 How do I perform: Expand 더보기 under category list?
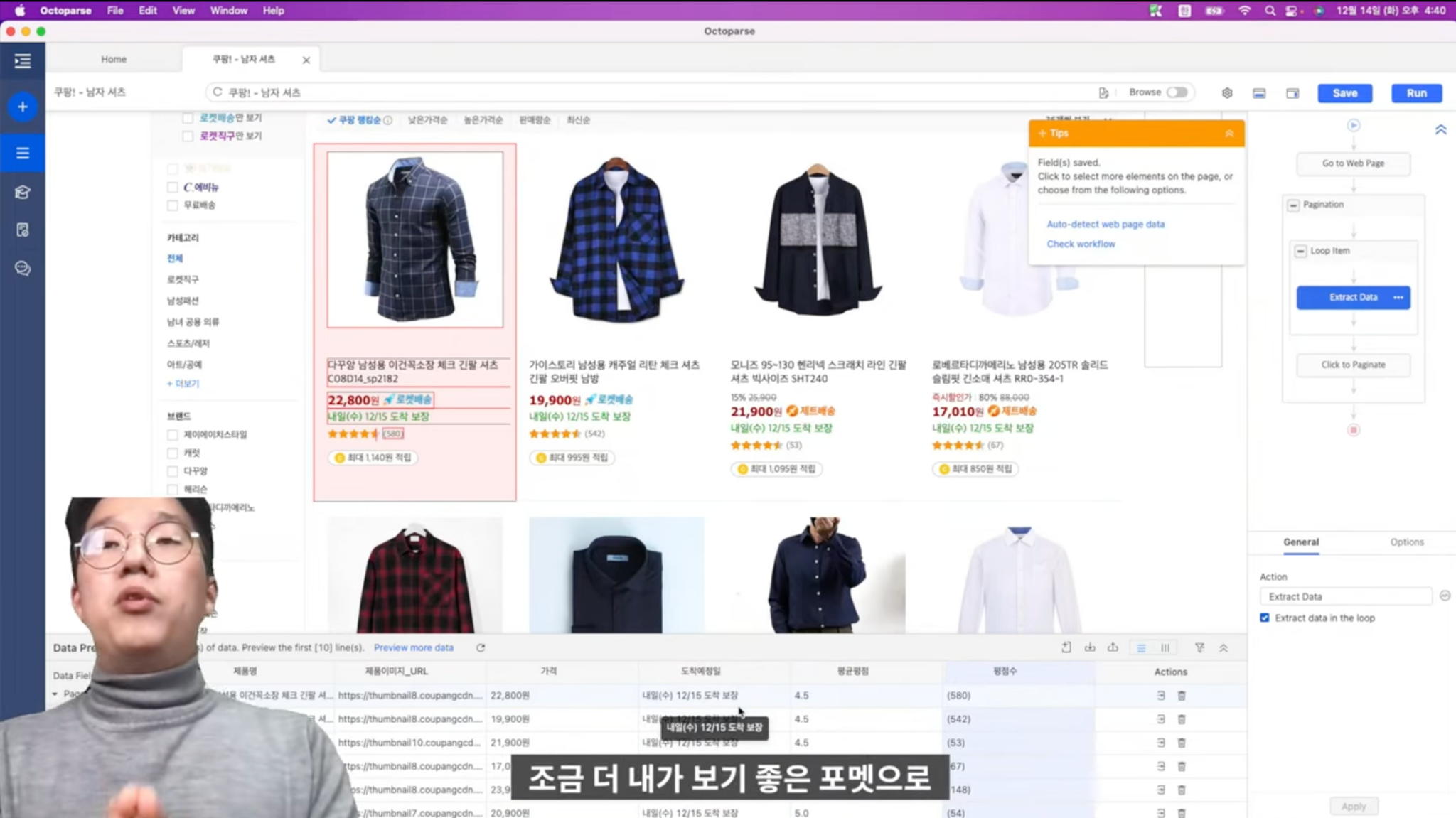tap(183, 384)
